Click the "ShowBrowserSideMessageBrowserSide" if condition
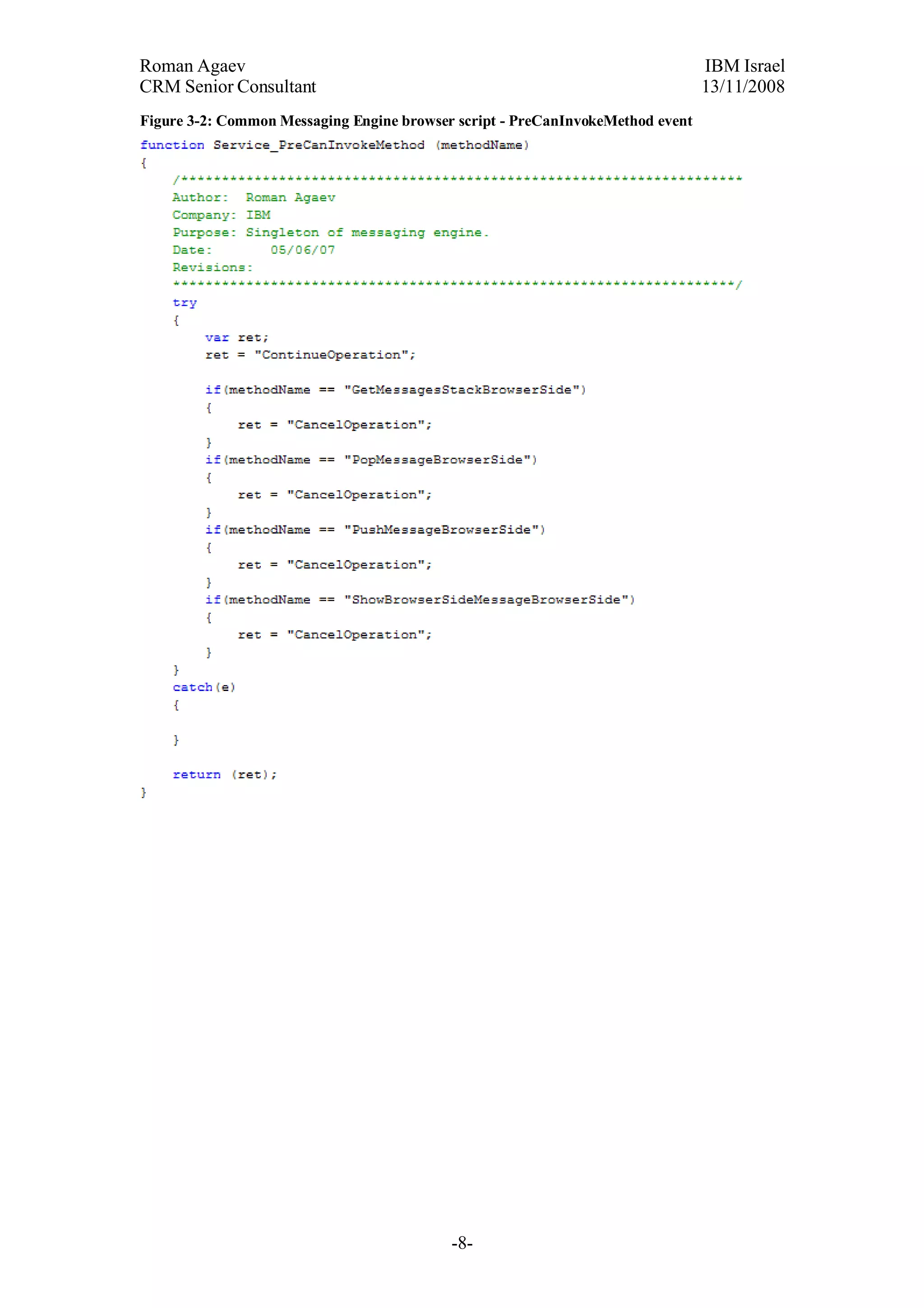This screenshot has width=924, height=1308. coord(420,600)
